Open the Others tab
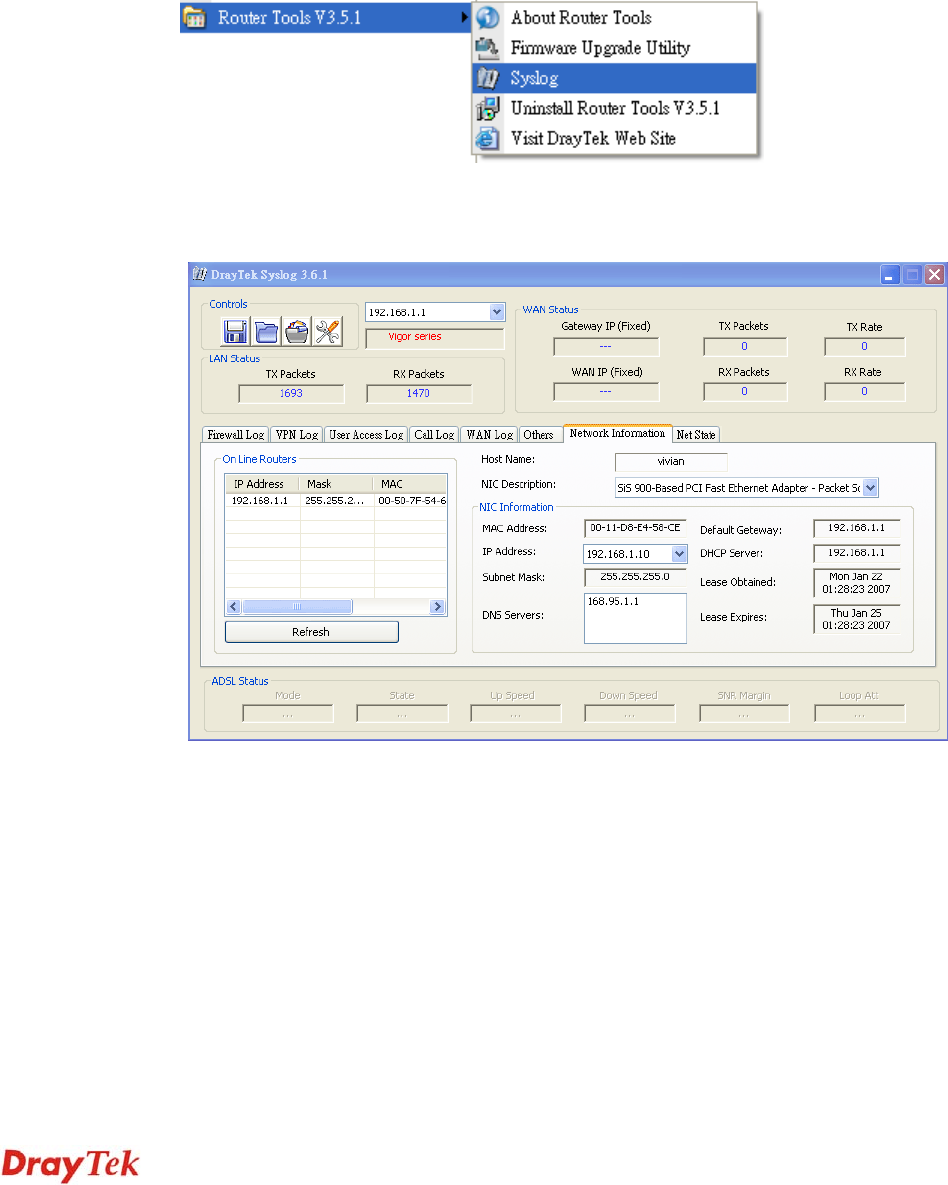The image size is (948, 1185). pyautogui.click(x=540, y=435)
